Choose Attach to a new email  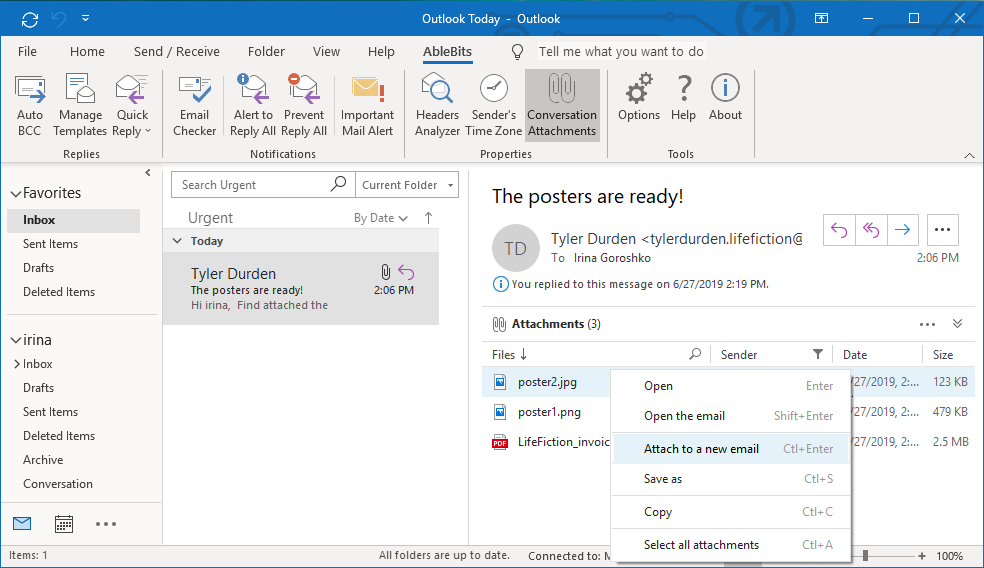(731, 449)
